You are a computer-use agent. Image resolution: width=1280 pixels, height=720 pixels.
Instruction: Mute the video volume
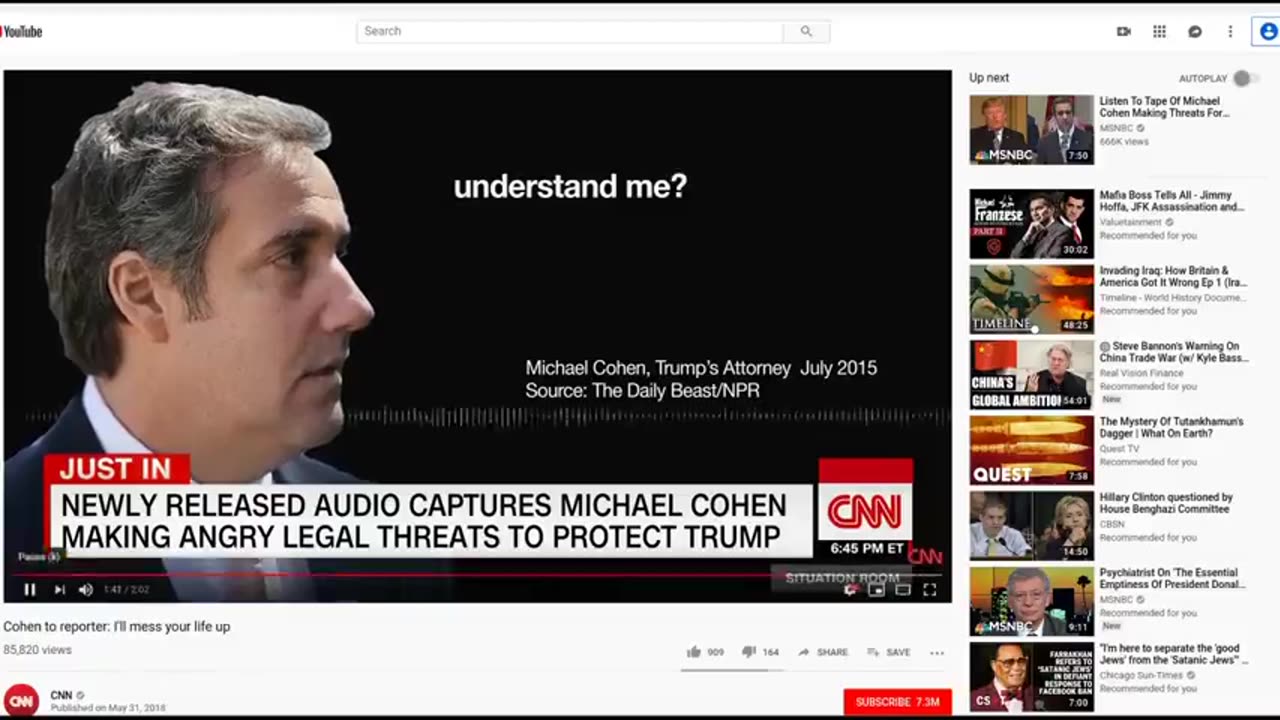(x=86, y=590)
